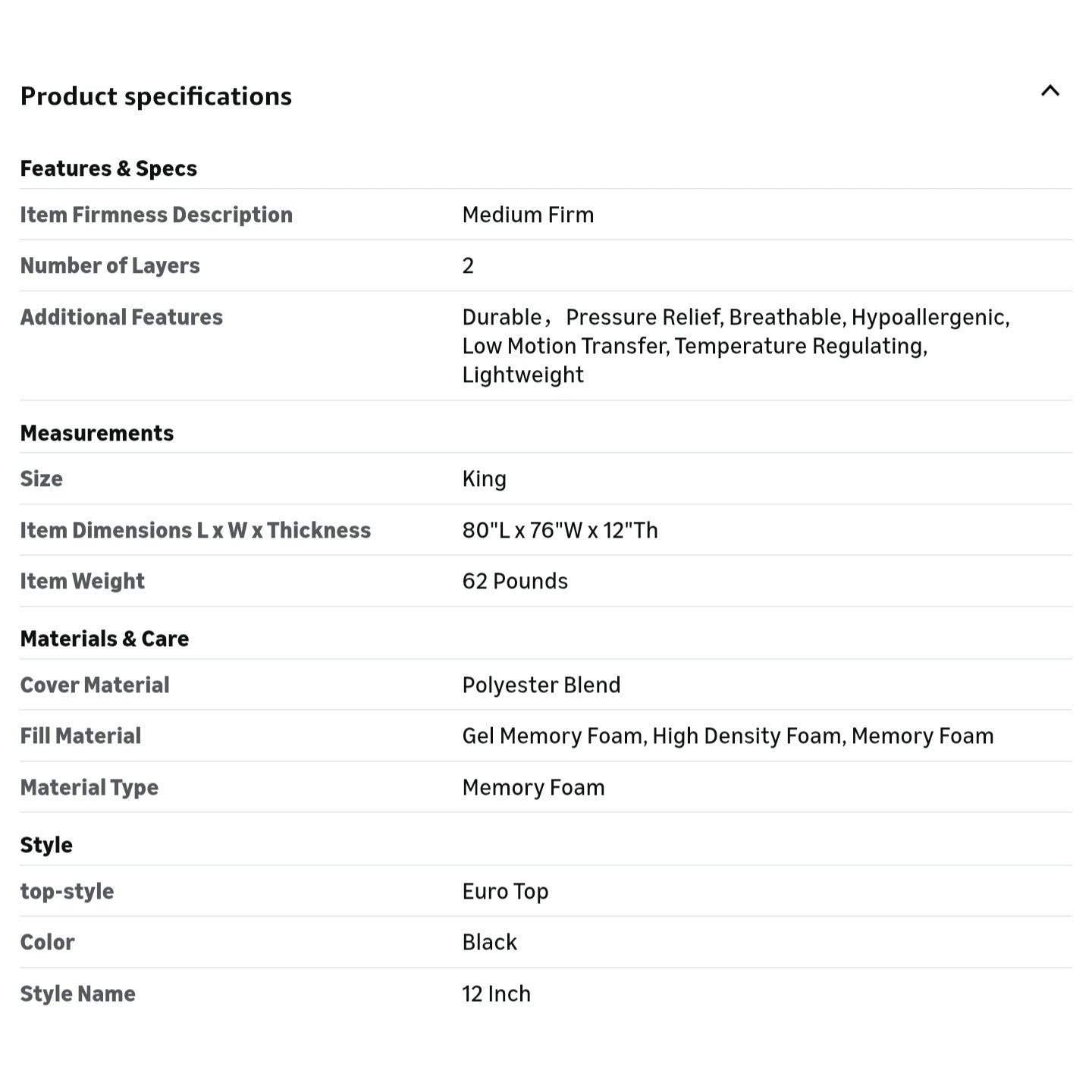Click the Euro Top style value
1092x1092 pixels.
click(x=505, y=891)
